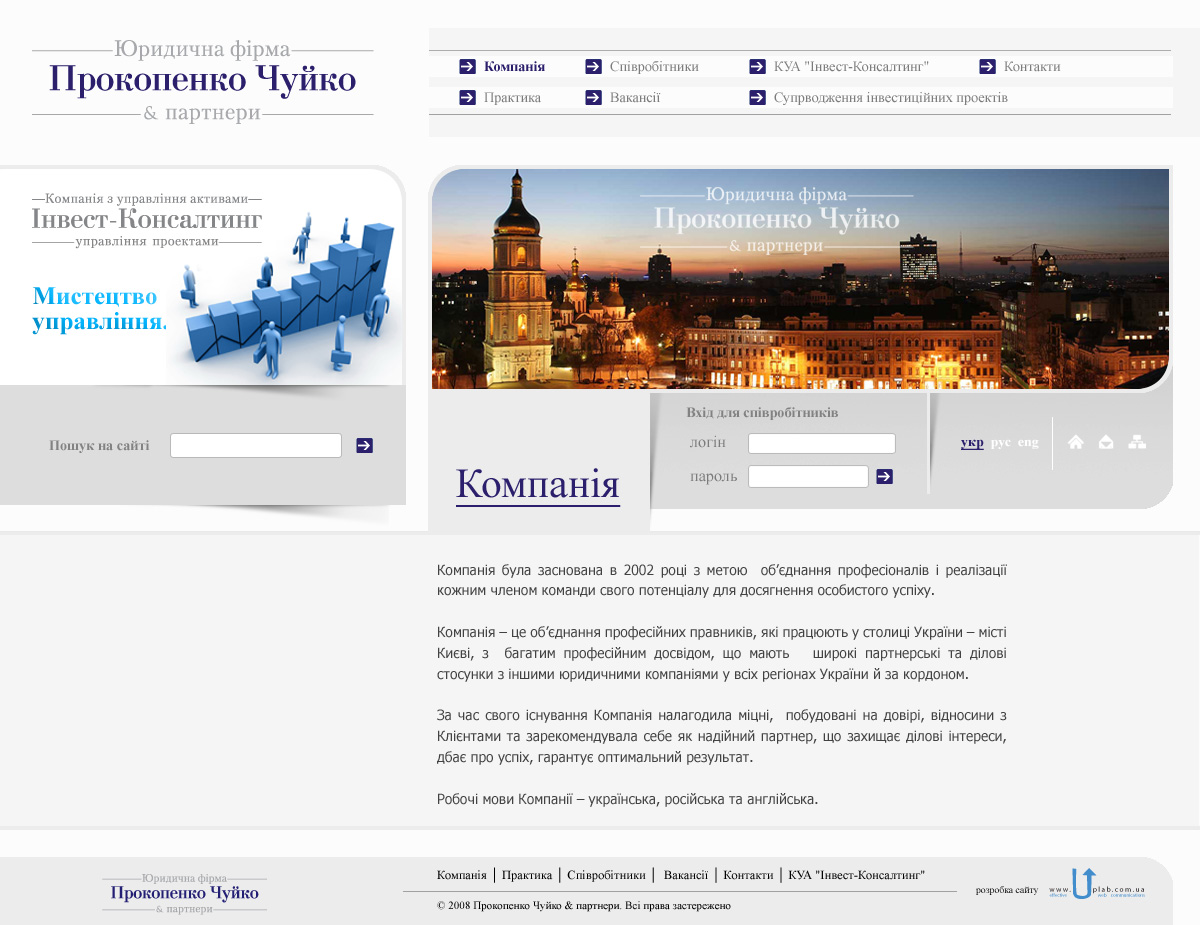The width and height of the screenshot is (1200, 925).
Task: Open Супроводження інвестиційних проектів menu item
Action: [891, 98]
